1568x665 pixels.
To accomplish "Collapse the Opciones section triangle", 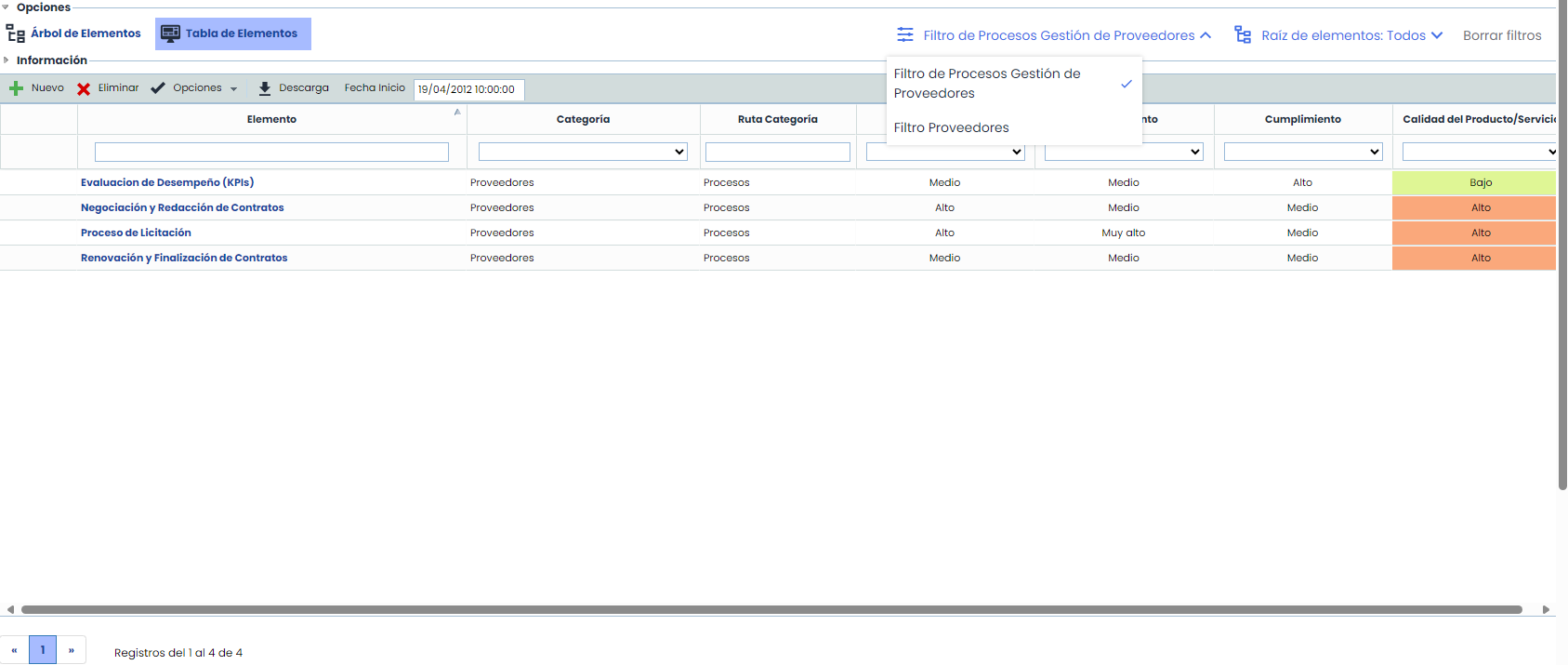I will 7,7.
